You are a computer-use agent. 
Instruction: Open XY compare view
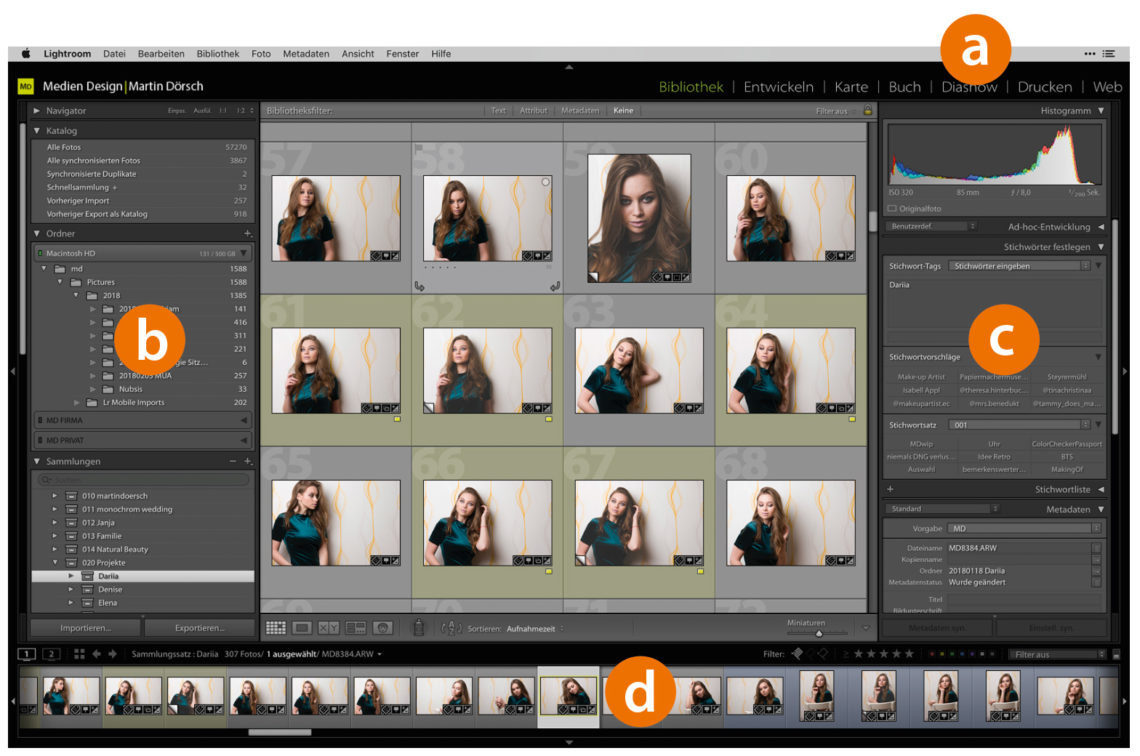tap(329, 628)
